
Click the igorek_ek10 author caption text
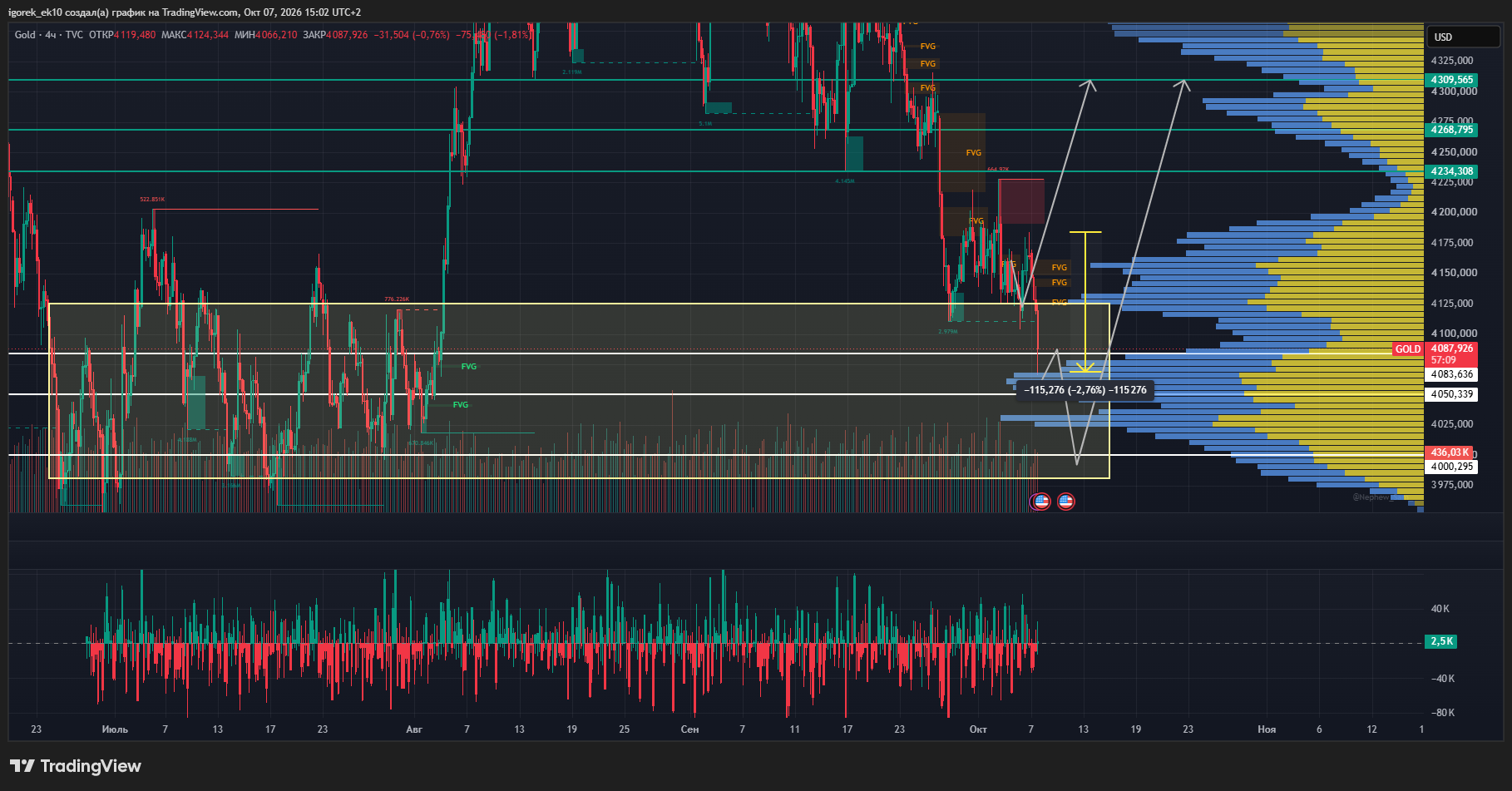click(x=185, y=12)
